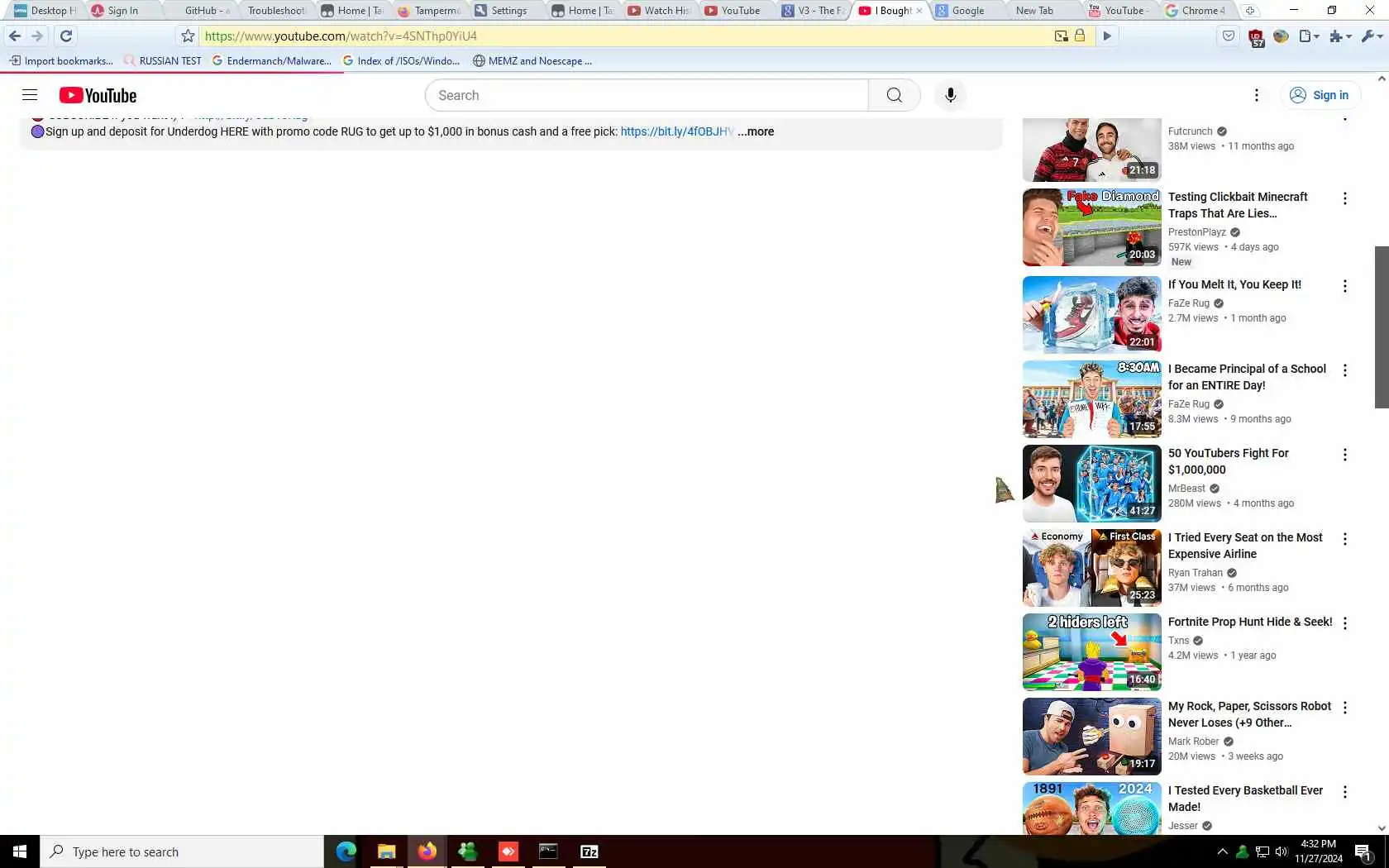Click the page vertical scrollbar thumb
The image size is (1389, 868).
pos(1382,327)
